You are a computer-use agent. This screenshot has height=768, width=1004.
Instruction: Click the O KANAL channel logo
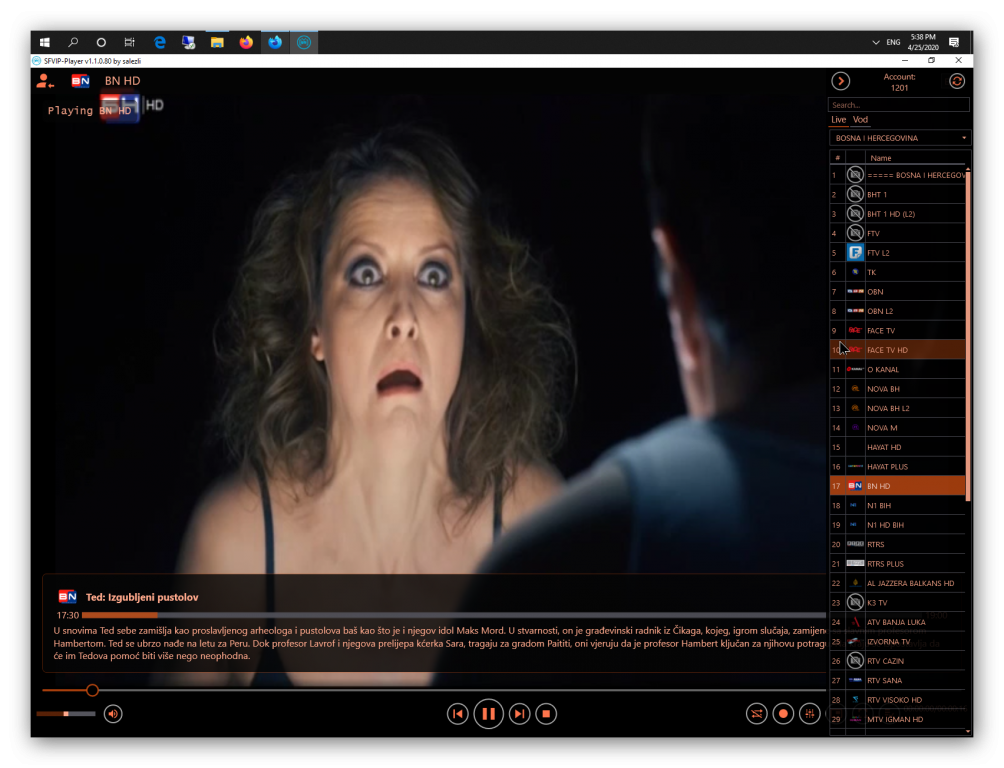tap(855, 370)
